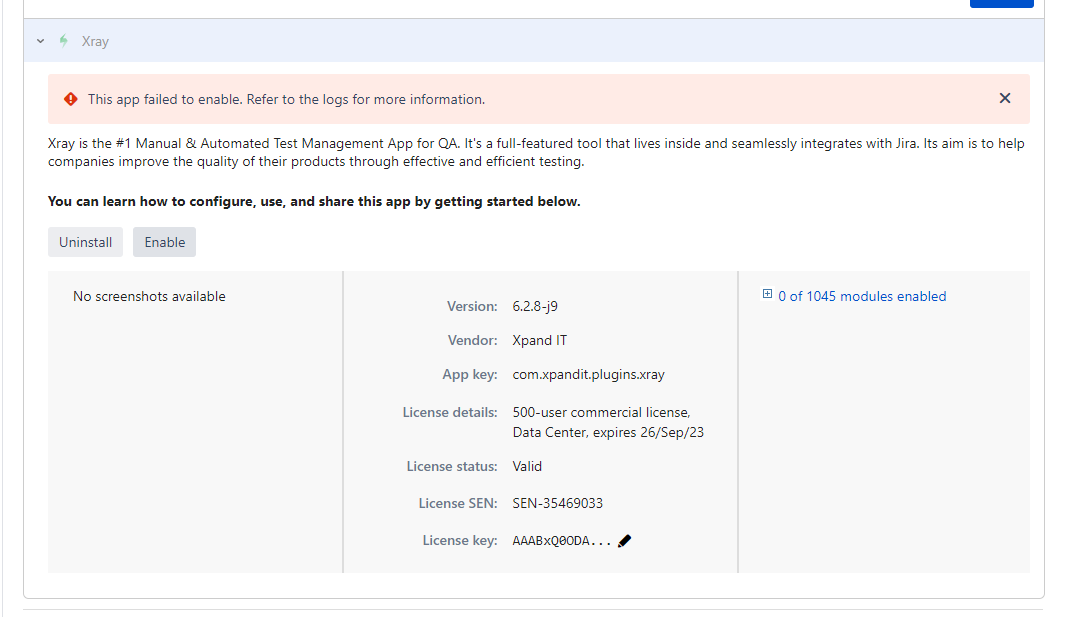The height and width of the screenshot is (617, 1080).
Task: Click the masked license key text
Action: [562, 540]
